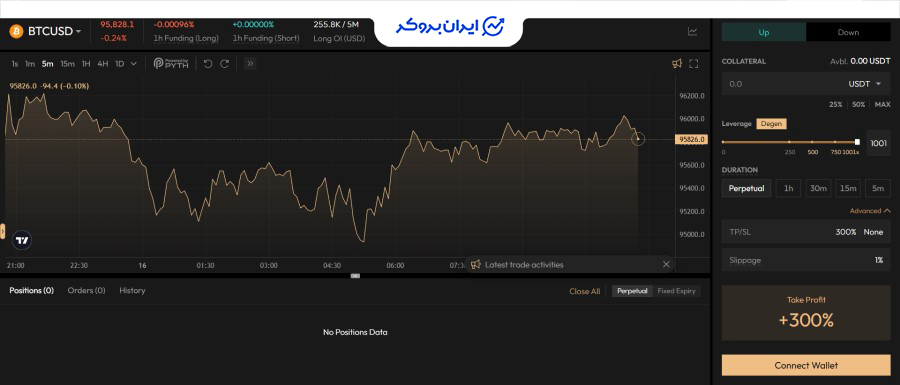Collapse the Advanced settings section

870,211
